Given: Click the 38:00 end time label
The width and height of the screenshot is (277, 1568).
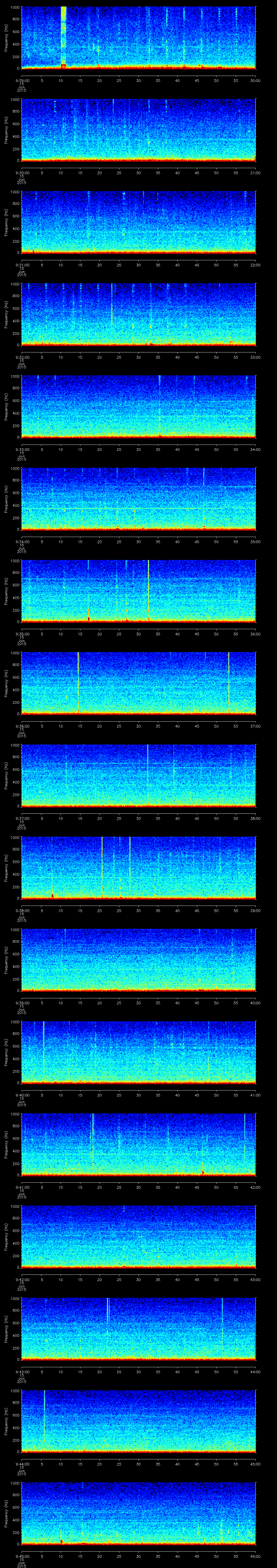Looking at the screenshot, I should [x=256, y=818].
